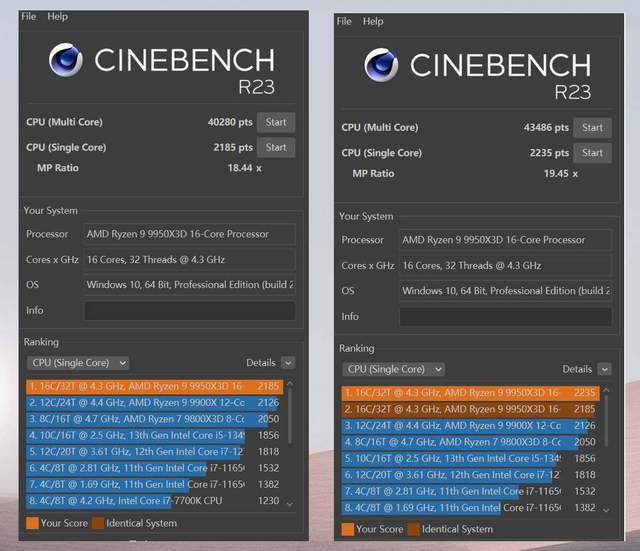Click the Info field in the 18.44 x window
Screen dimensions: 640x551
[x=189, y=311]
